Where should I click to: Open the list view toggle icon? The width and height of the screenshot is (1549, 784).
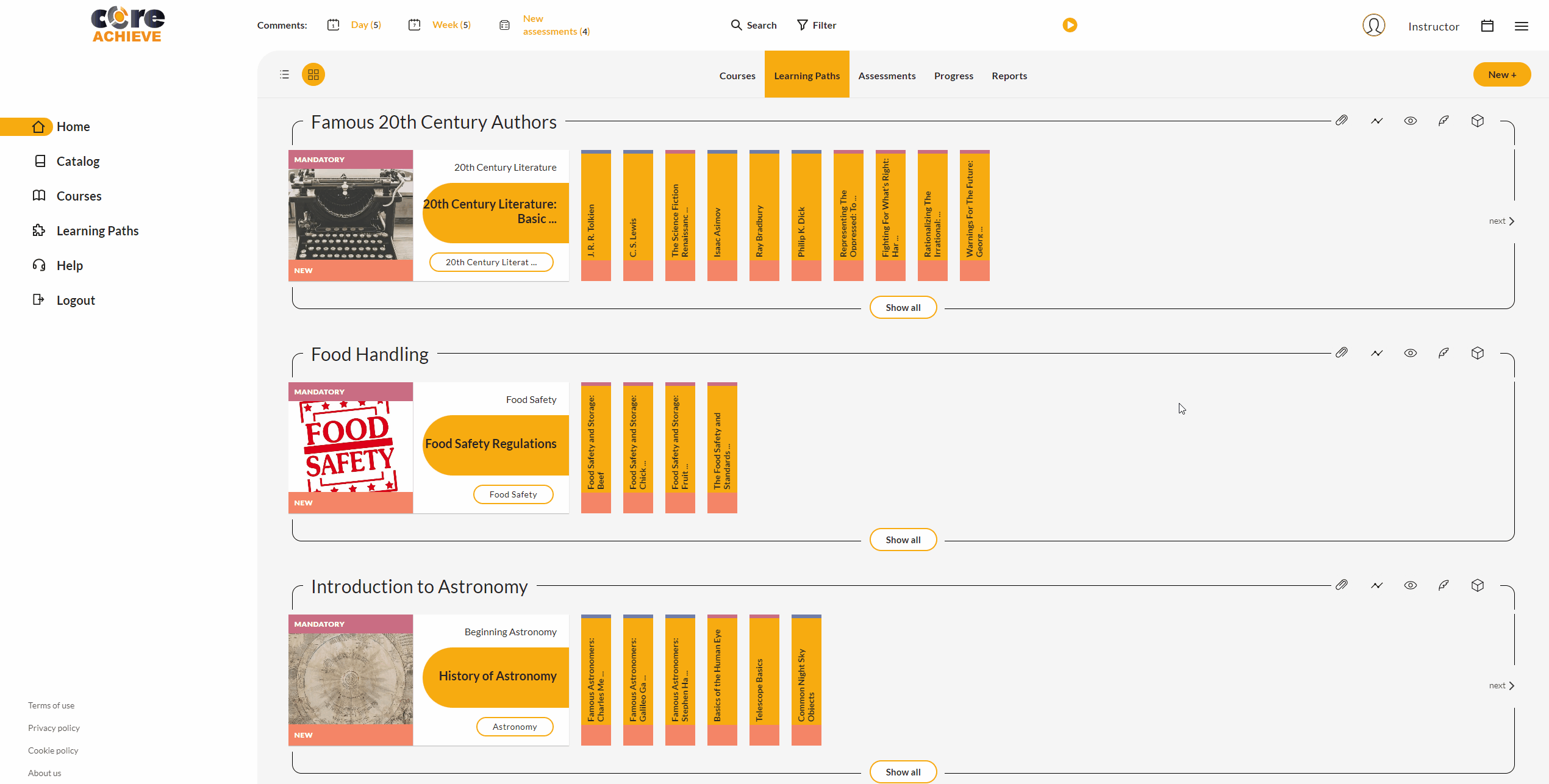tap(284, 74)
